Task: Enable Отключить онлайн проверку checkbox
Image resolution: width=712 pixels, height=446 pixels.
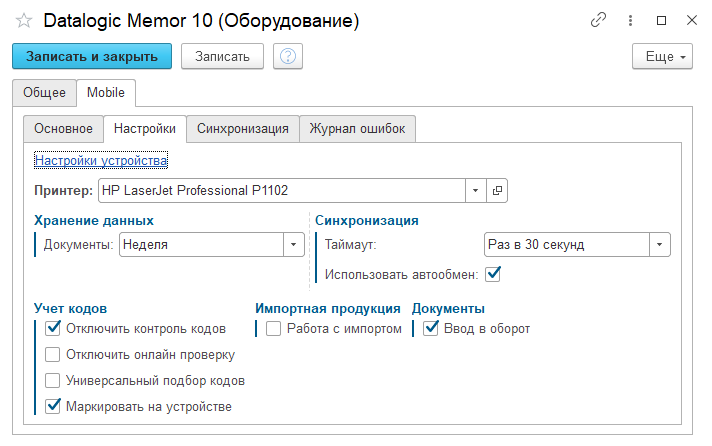Action: coord(54,354)
